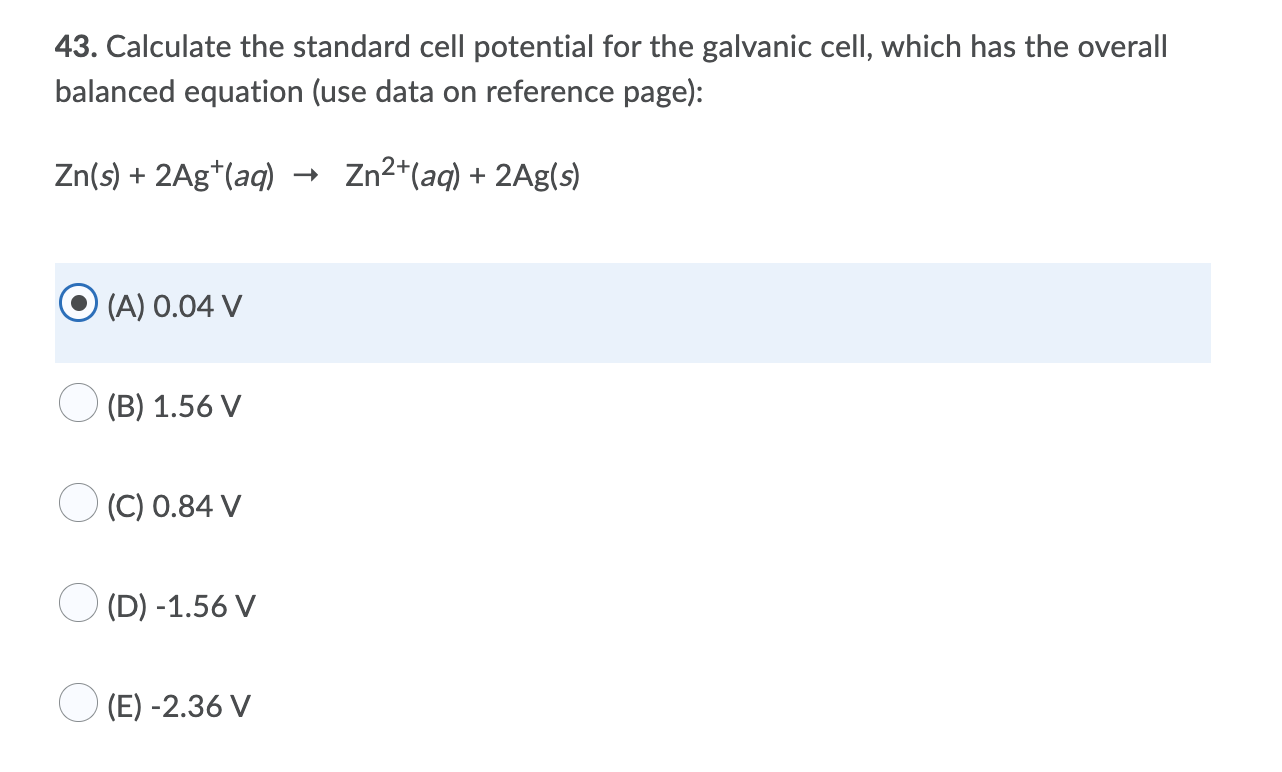Click the question number 43 heading
This screenshot has height=772, width=1282.
[x=73, y=46]
